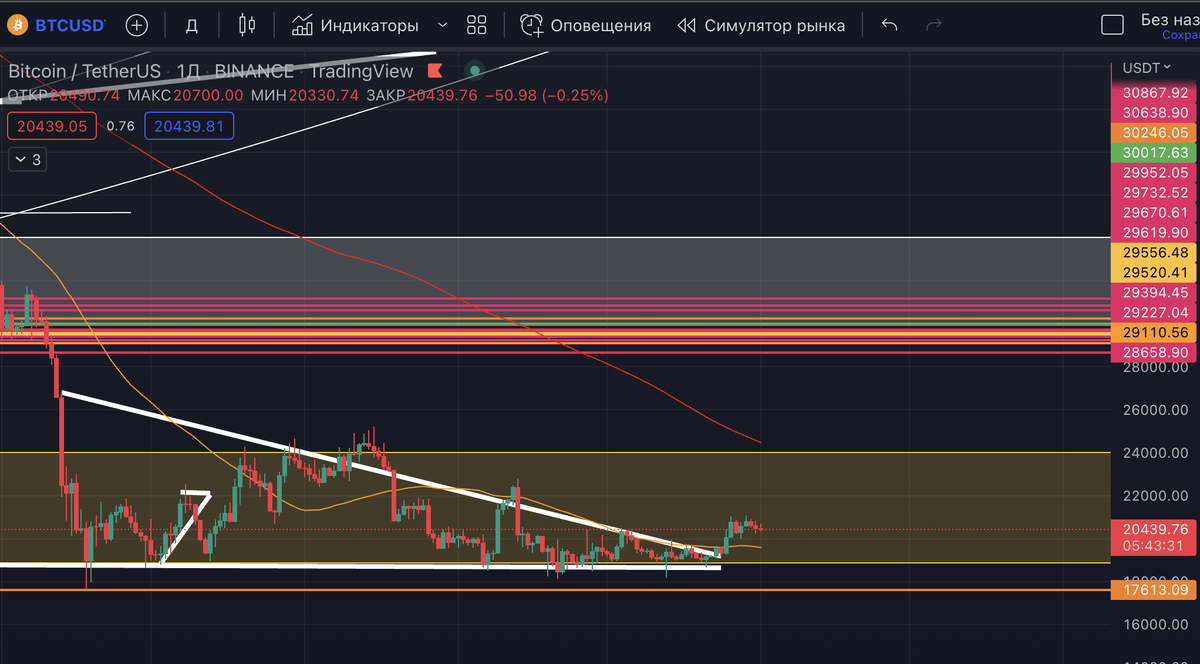The width and height of the screenshot is (1200, 664).
Task: Open the compare symbol plus icon
Action: point(136,24)
